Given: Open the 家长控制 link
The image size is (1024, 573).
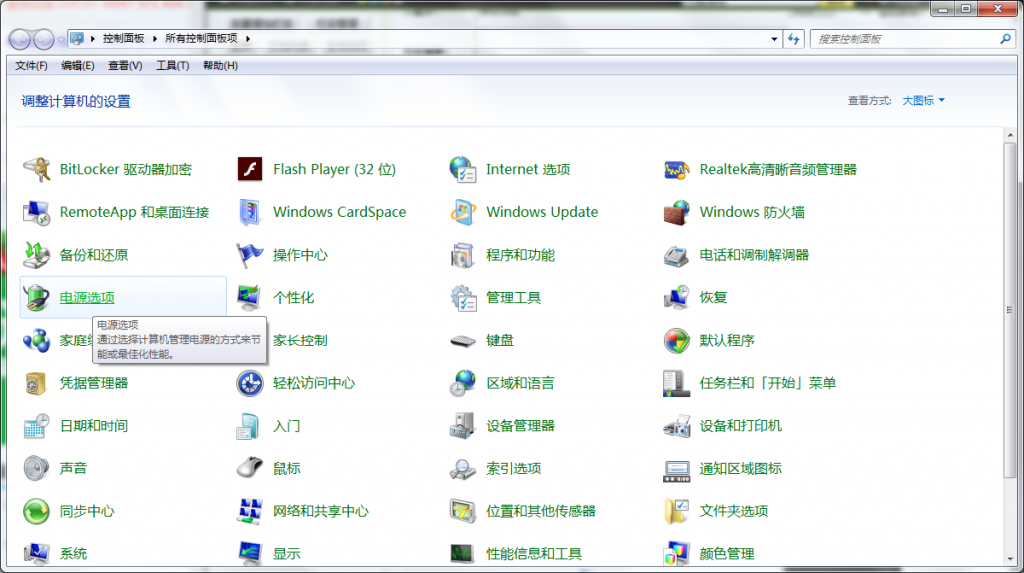Looking at the screenshot, I should [x=300, y=340].
